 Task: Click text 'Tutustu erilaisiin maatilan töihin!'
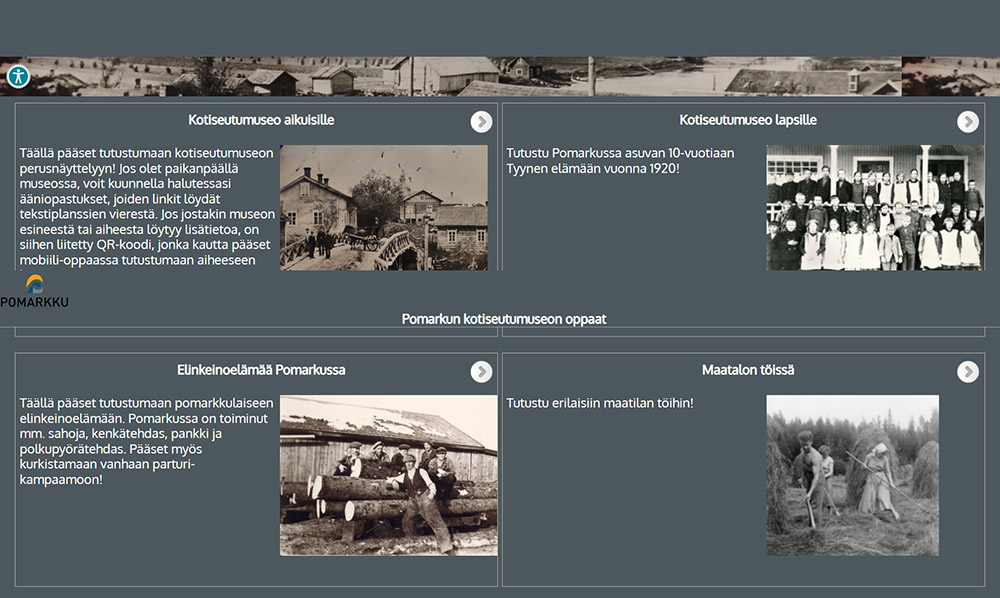pos(599,403)
